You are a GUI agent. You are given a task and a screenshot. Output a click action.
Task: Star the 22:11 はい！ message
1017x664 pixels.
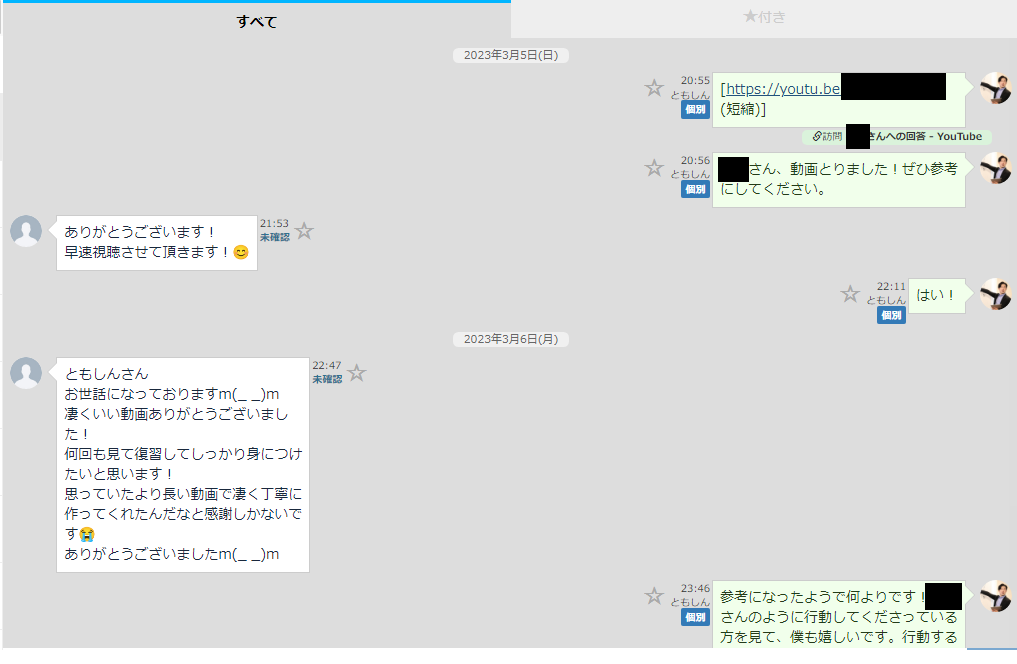click(850, 294)
